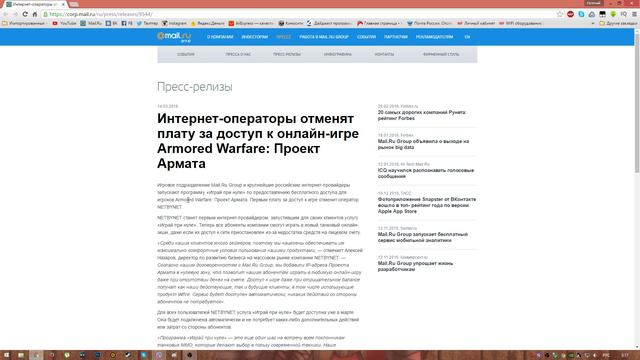Click the Пресс-релизы page heading
640x360 pixels.
(x=195, y=87)
